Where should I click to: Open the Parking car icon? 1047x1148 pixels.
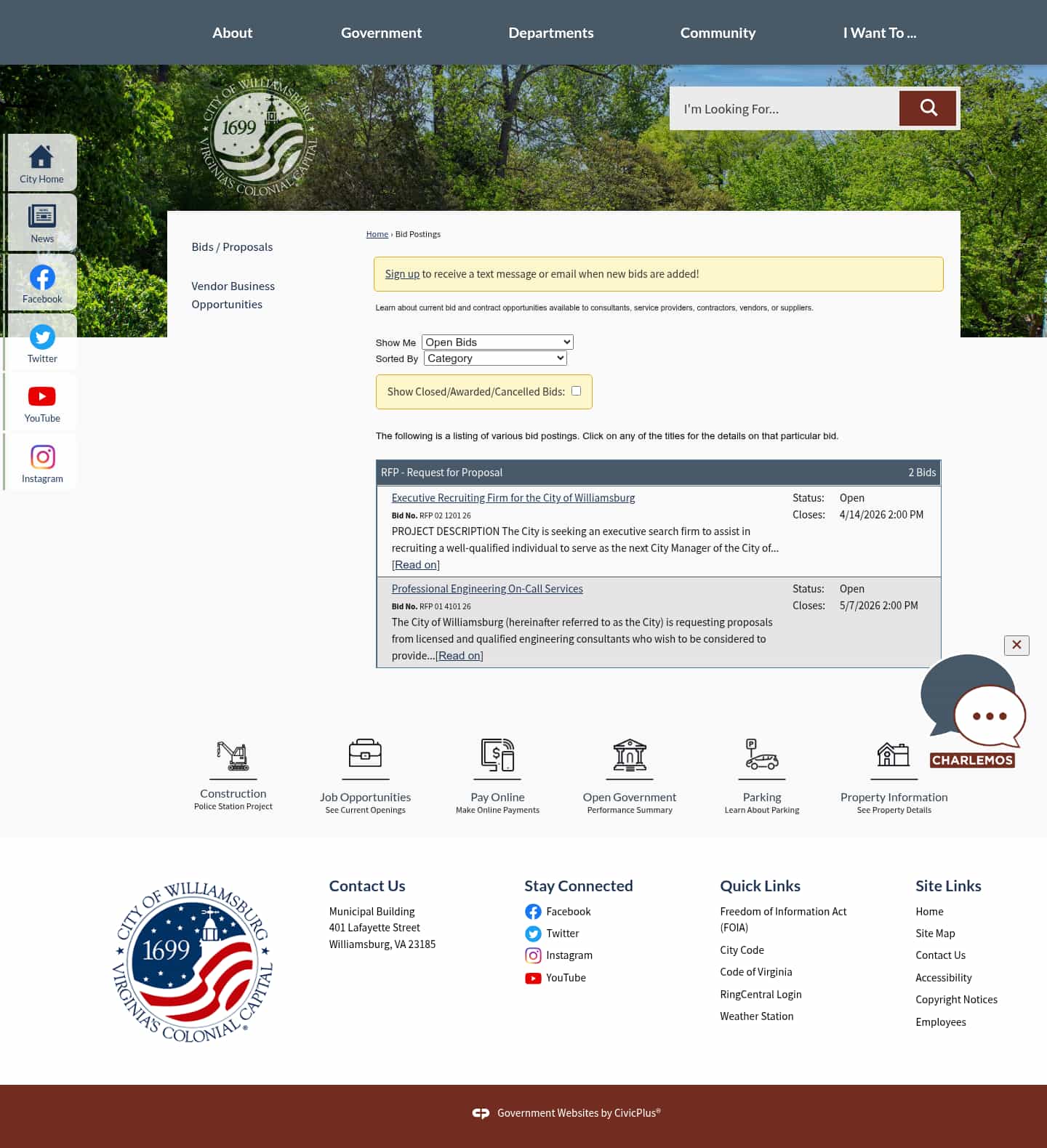762,755
